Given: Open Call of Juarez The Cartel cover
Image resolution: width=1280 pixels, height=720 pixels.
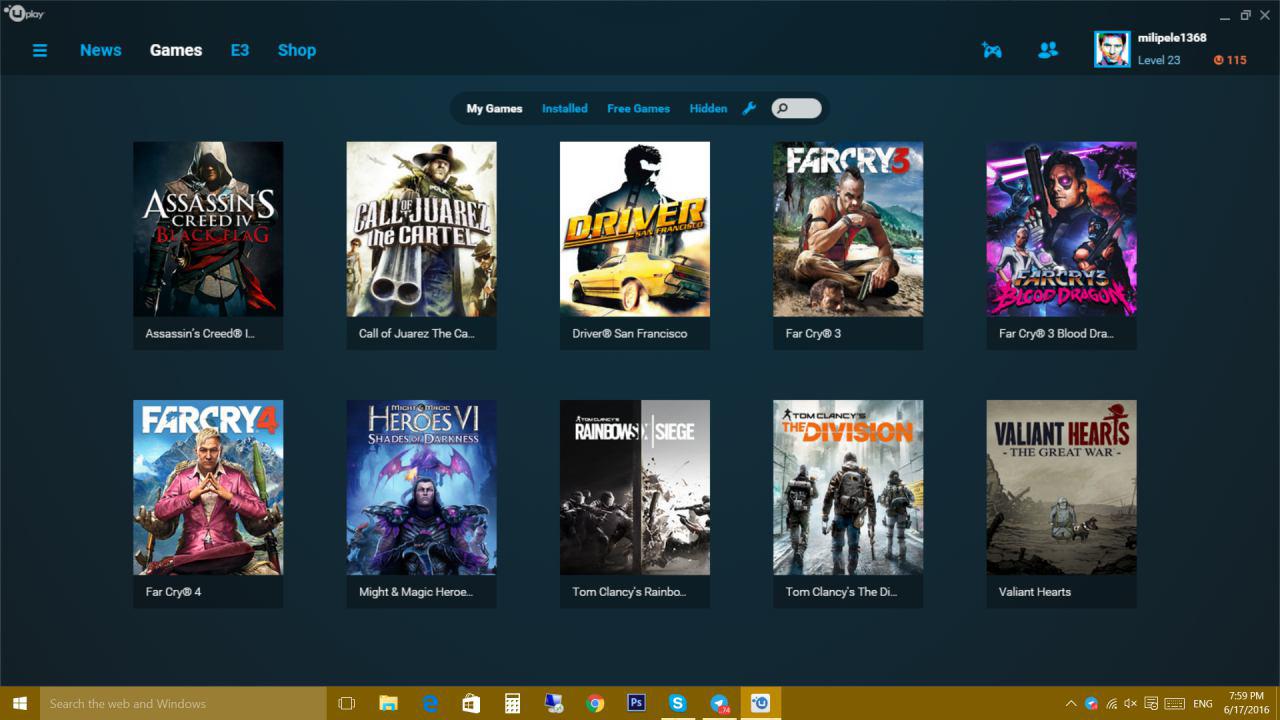Looking at the screenshot, I should pyautogui.click(x=421, y=229).
